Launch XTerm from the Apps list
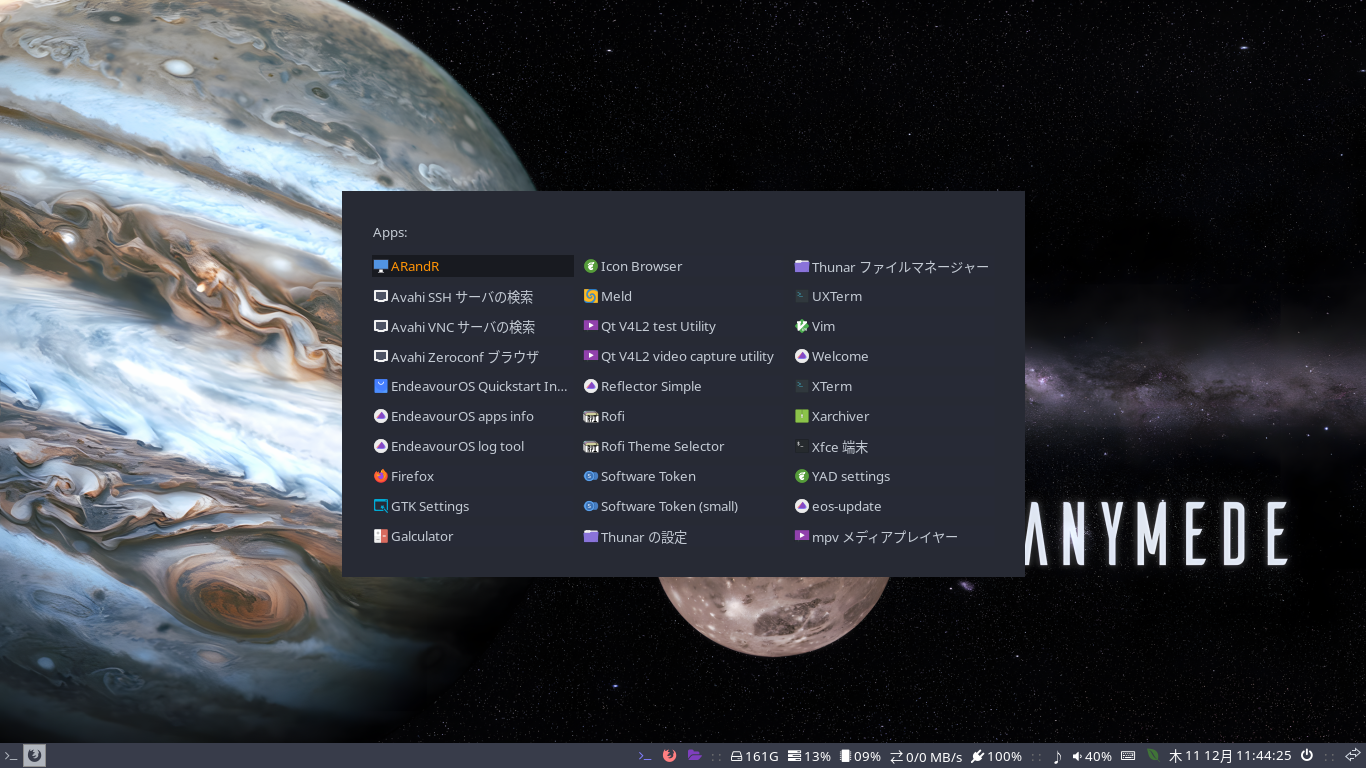 pos(895,386)
